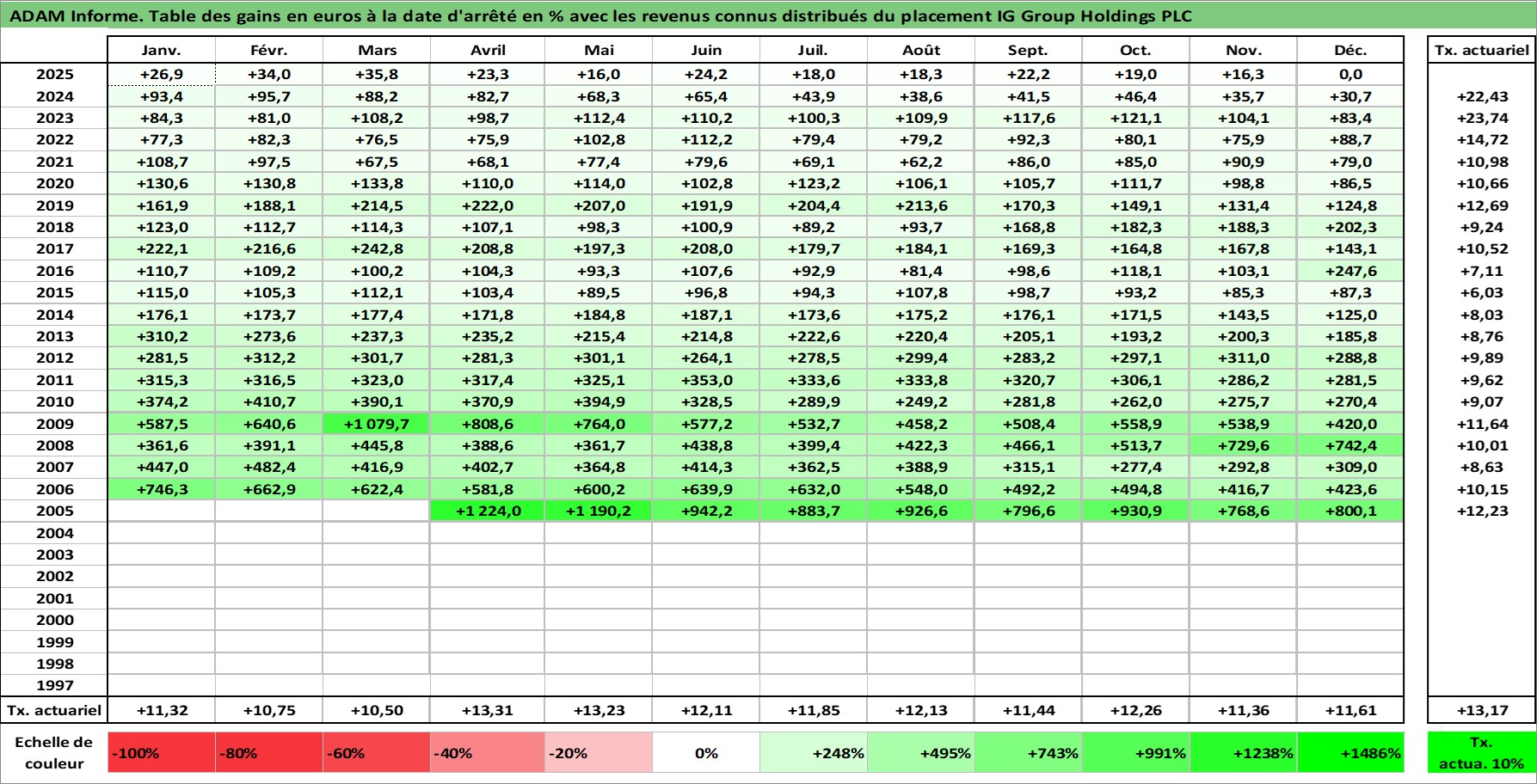Select the 2009 row label
Screen dimensions: 1537x784
pos(54,424)
